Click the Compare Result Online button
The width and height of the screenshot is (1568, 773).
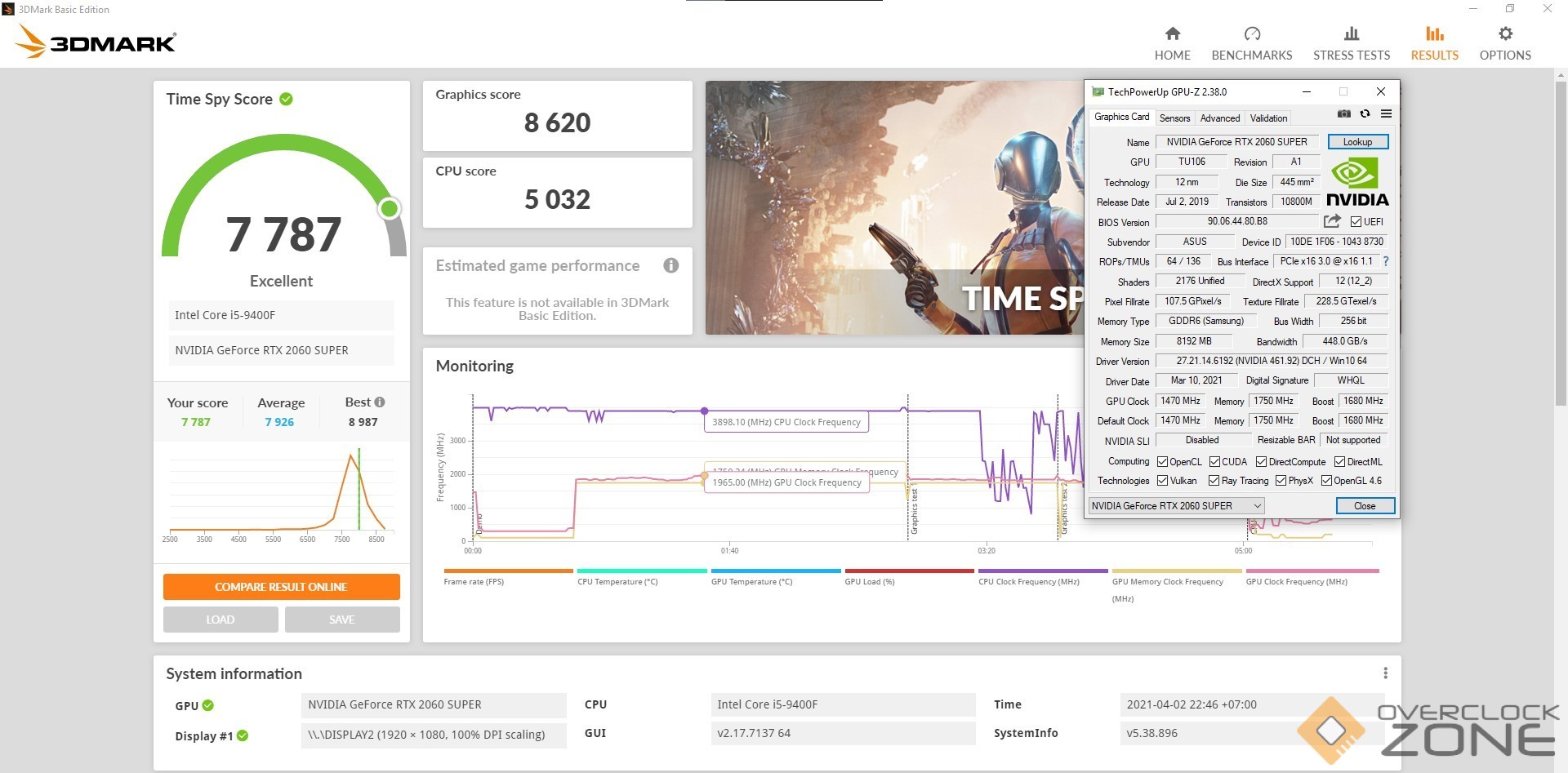coord(281,587)
